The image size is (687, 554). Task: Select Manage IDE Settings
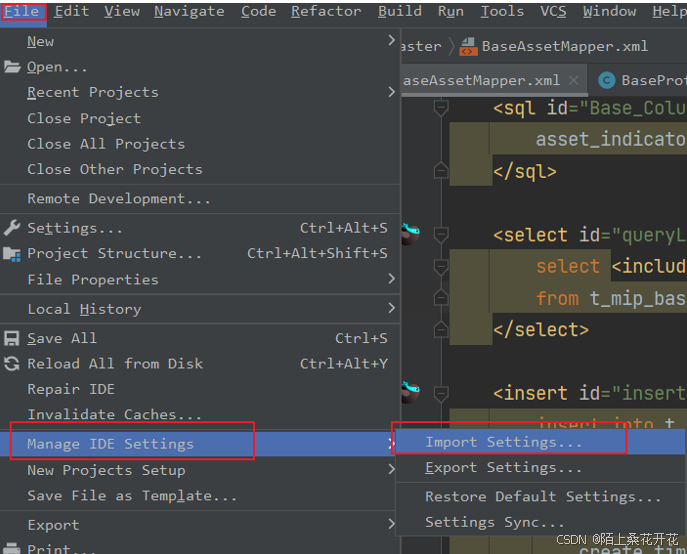200,444
